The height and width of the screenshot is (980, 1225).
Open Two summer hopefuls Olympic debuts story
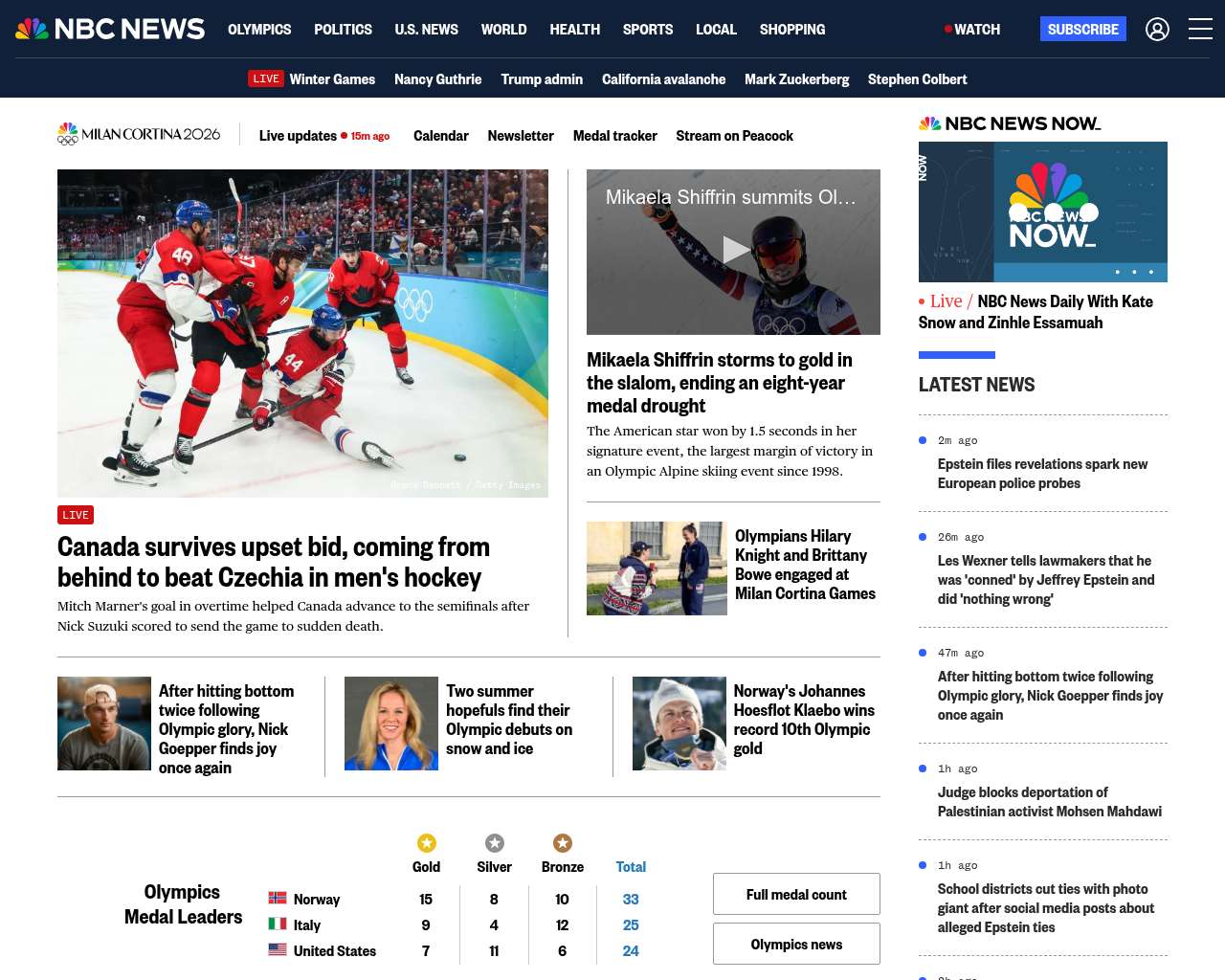[509, 720]
